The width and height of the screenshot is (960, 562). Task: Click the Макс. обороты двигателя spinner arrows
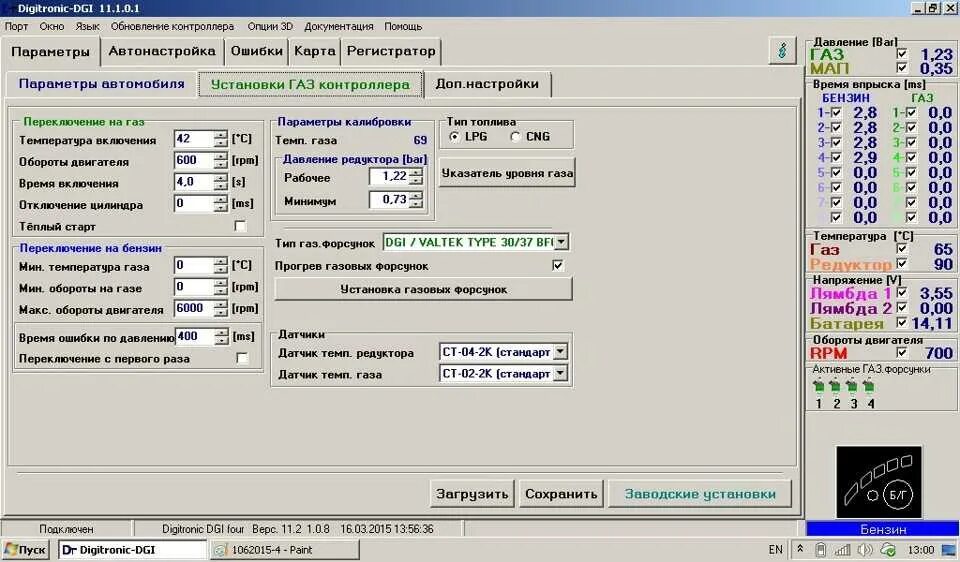(220, 309)
